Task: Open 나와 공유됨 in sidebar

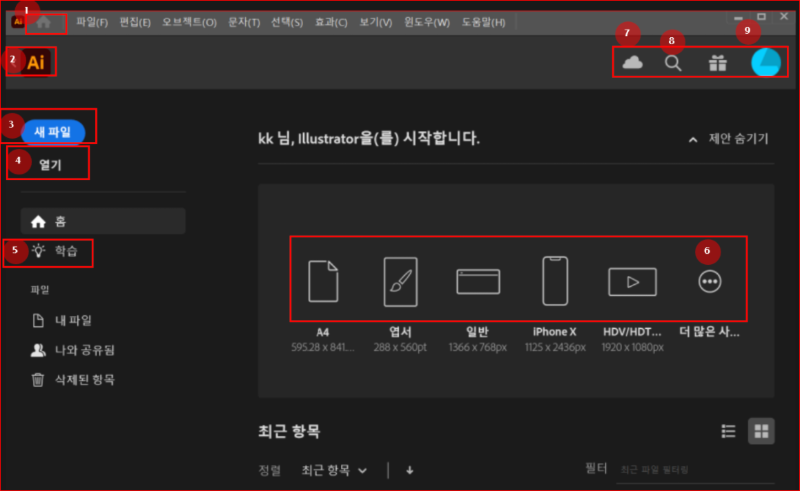Action: click(73, 350)
